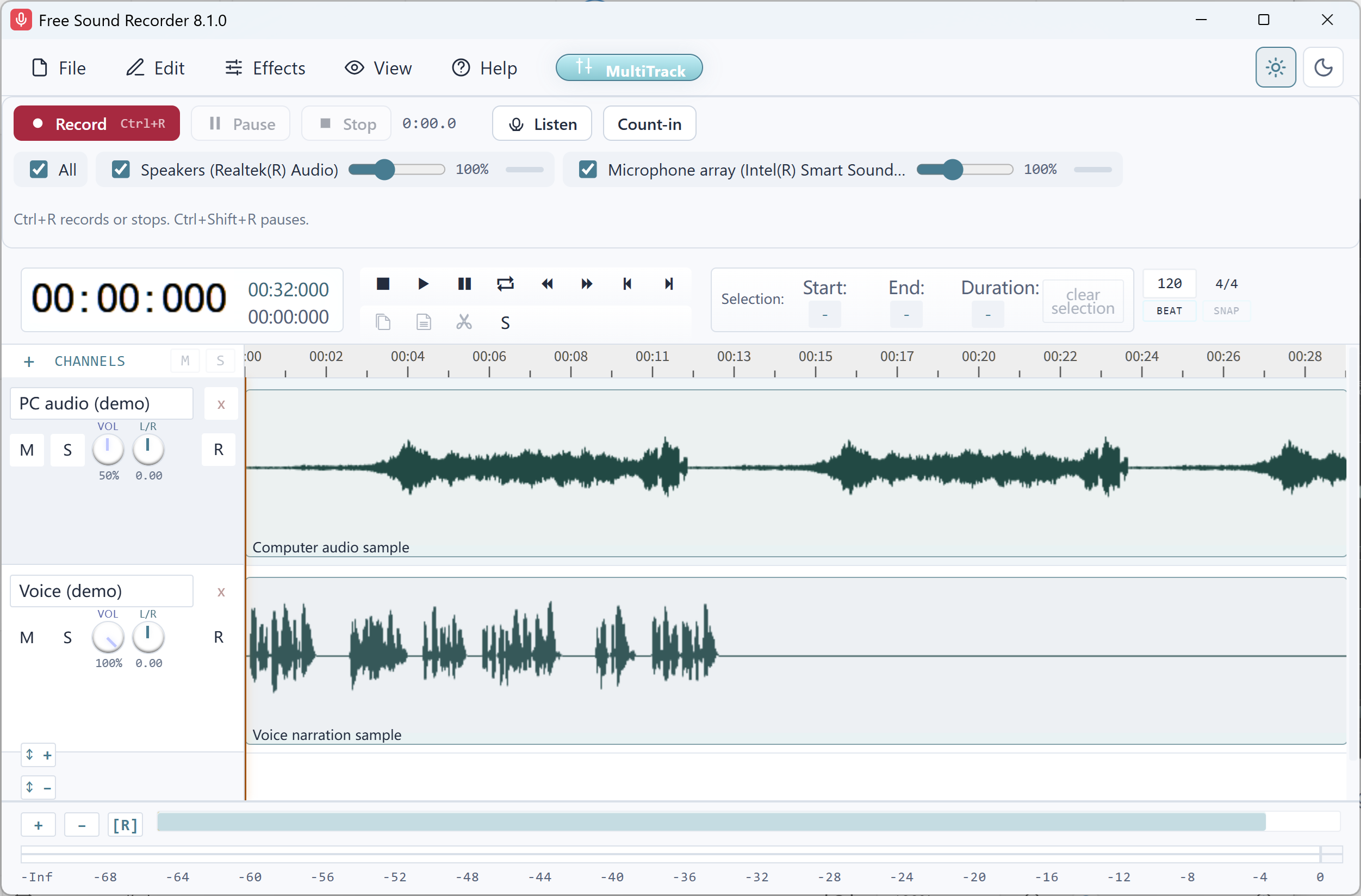
Task: Start playback with the play icon
Action: (423, 284)
